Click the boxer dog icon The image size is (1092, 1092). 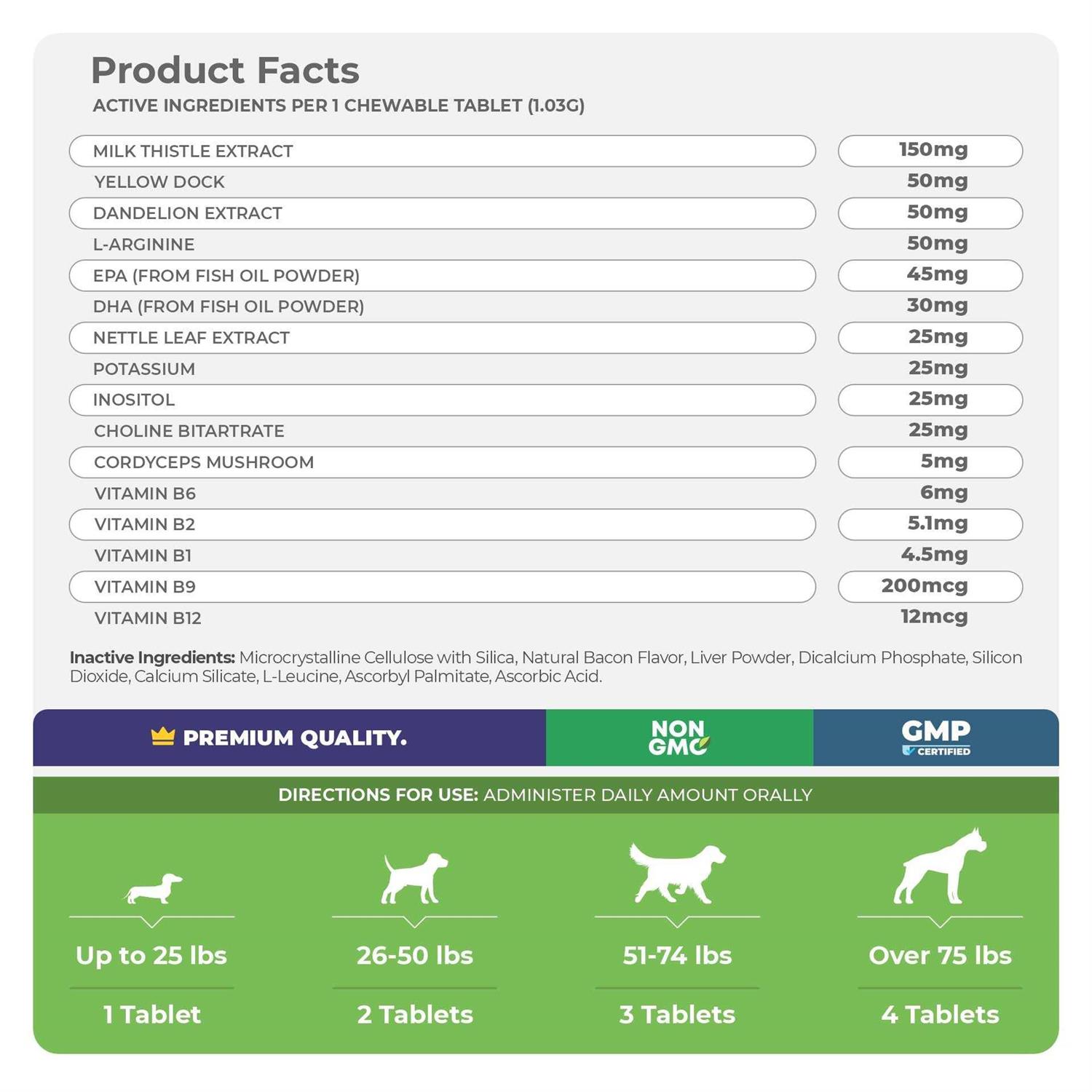pos(940,867)
